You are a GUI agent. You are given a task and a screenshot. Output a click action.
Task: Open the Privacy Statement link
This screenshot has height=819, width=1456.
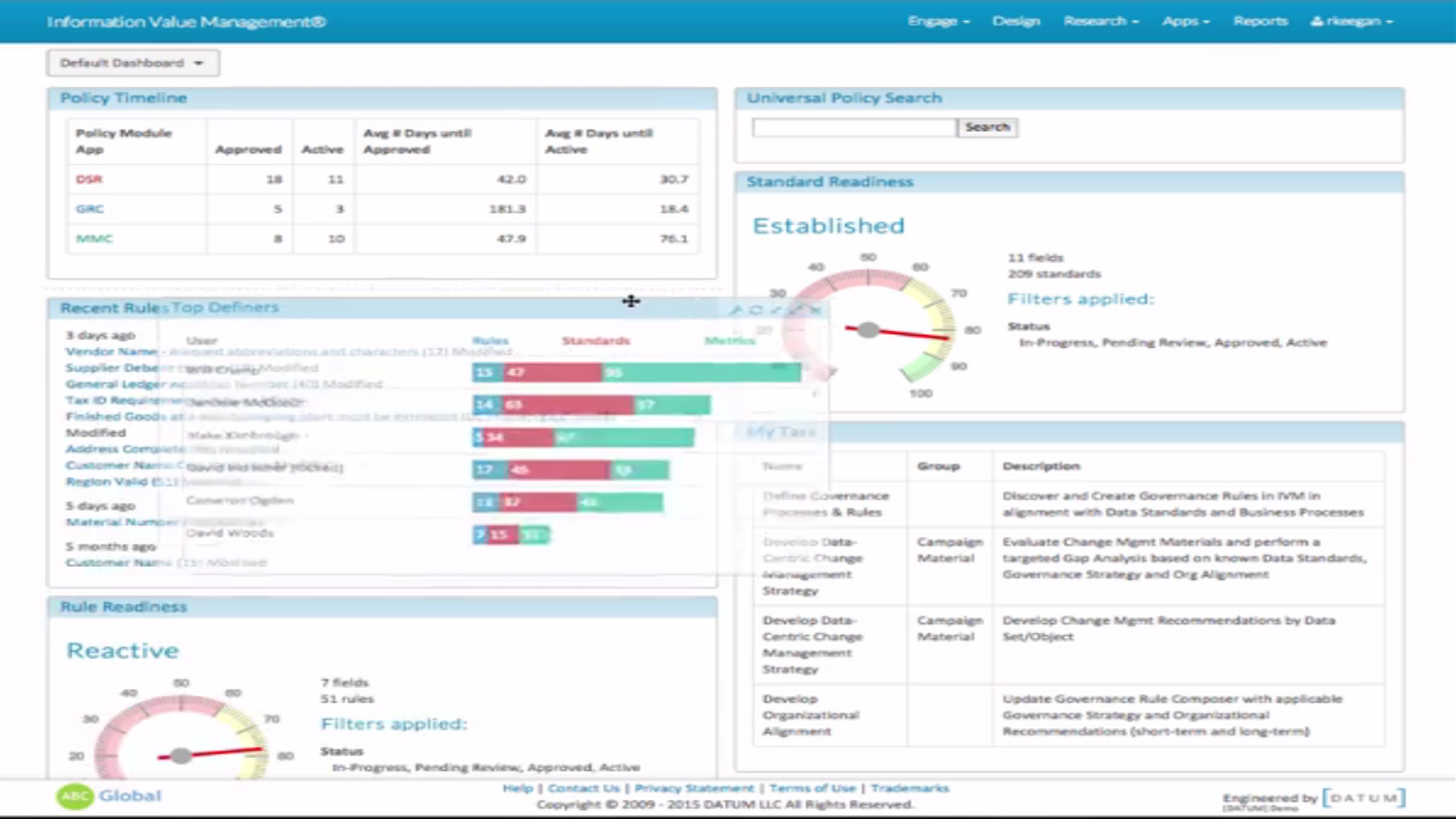coord(694,788)
